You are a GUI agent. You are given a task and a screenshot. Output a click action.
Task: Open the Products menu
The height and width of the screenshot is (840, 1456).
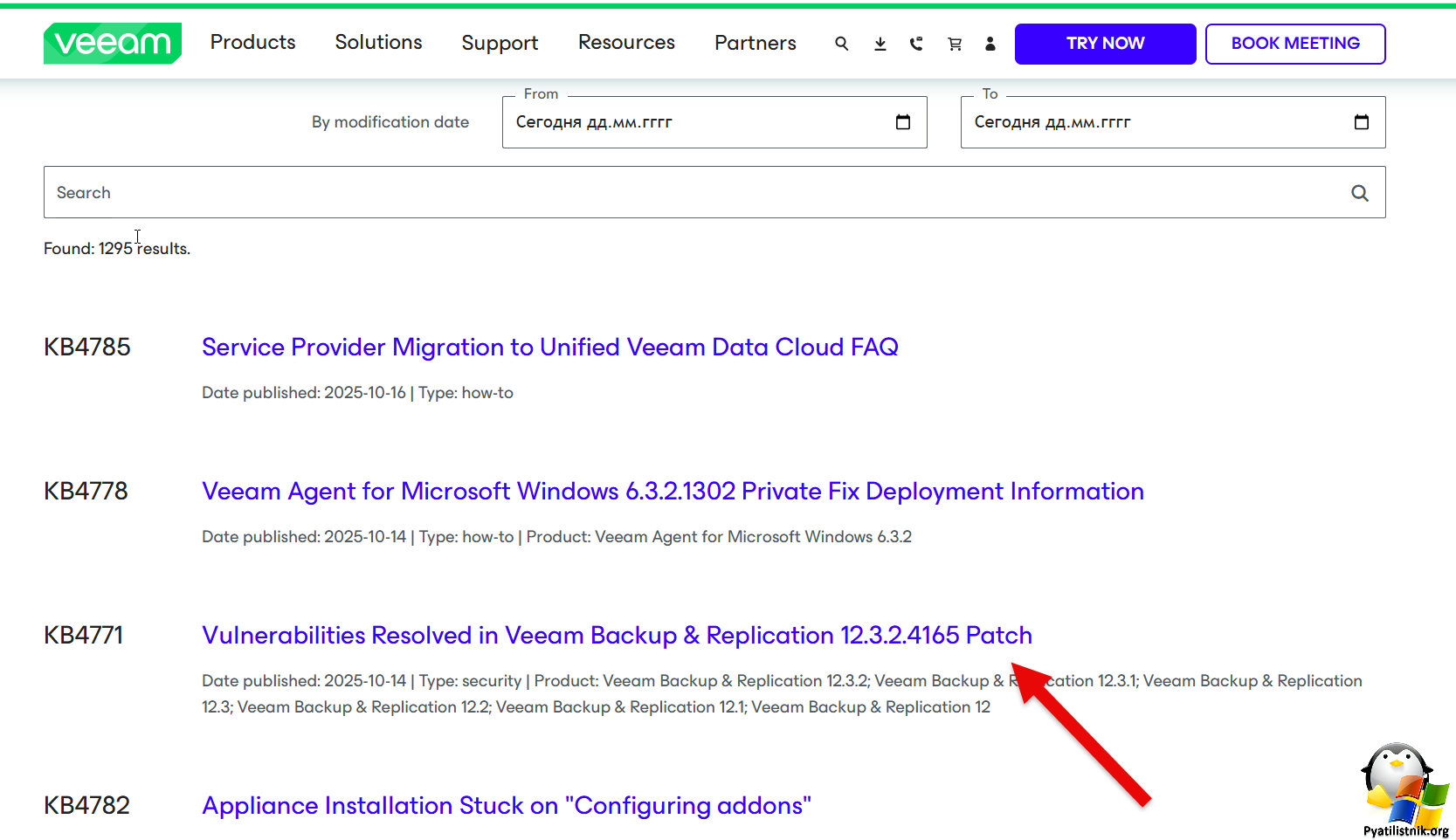[252, 43]
